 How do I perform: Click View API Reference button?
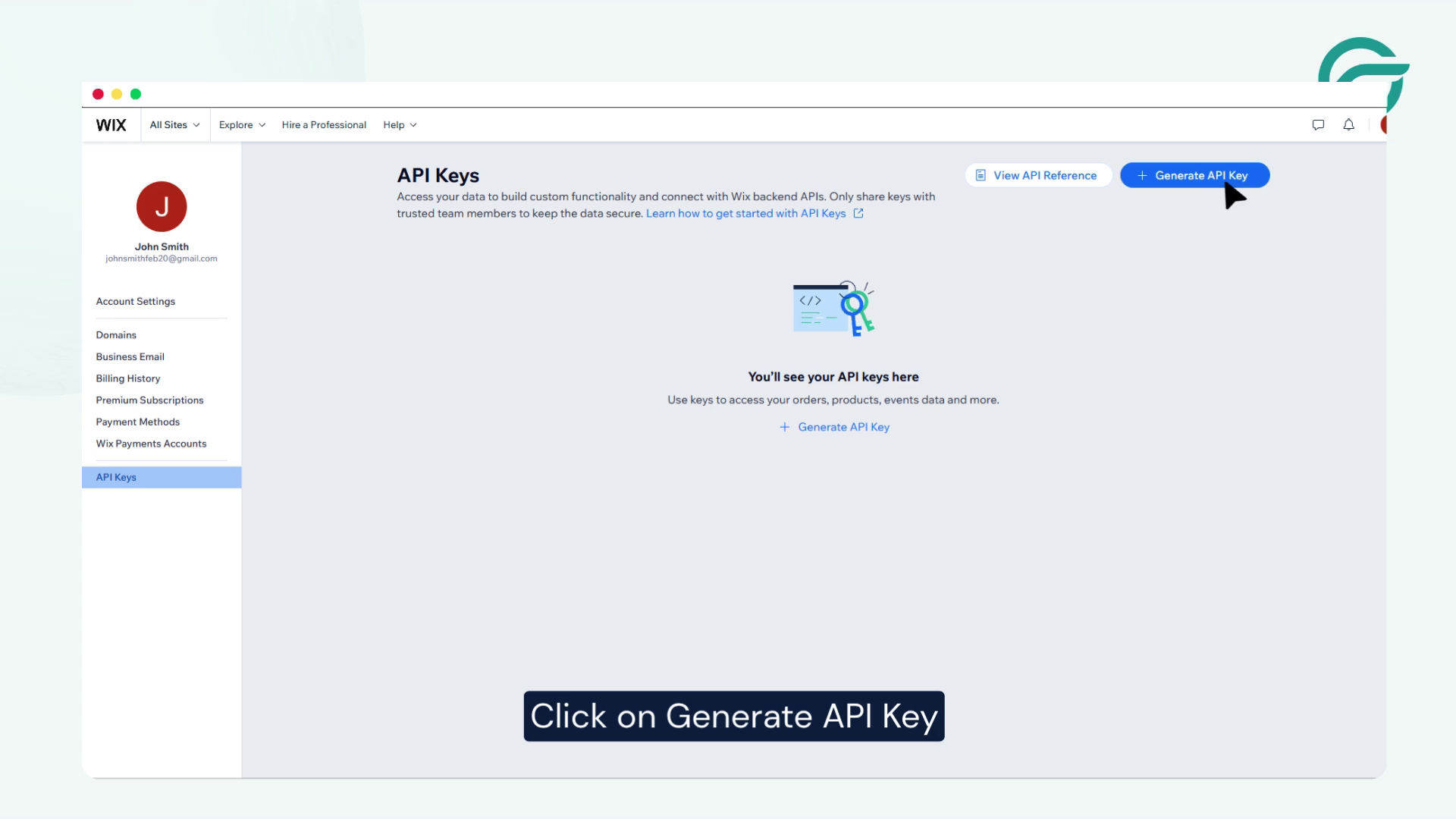pyautogui.click(x=1038, y=175)
